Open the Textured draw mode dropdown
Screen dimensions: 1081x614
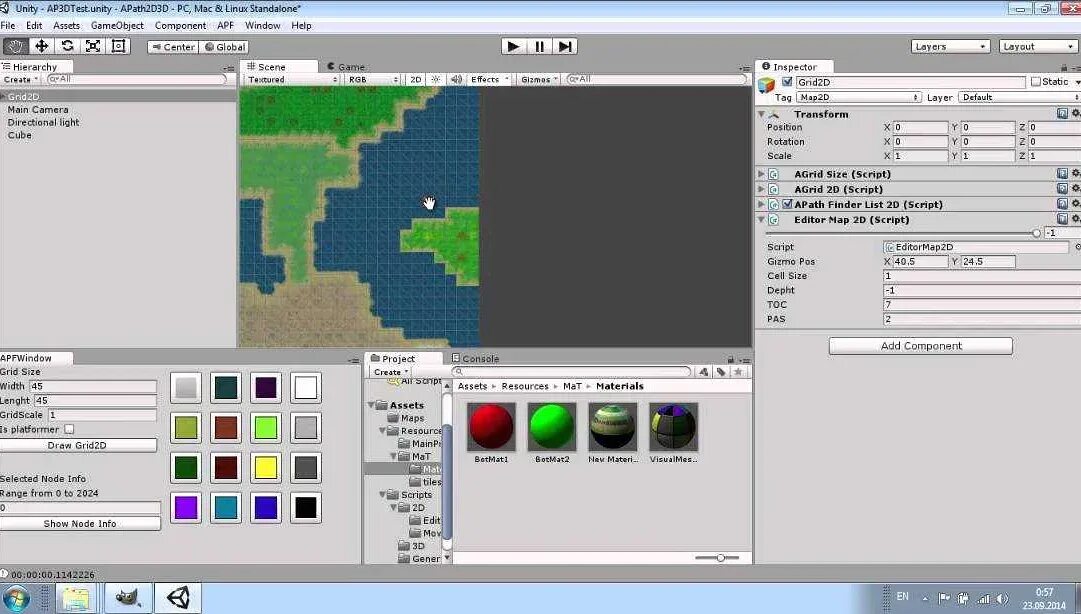point(292,80)
